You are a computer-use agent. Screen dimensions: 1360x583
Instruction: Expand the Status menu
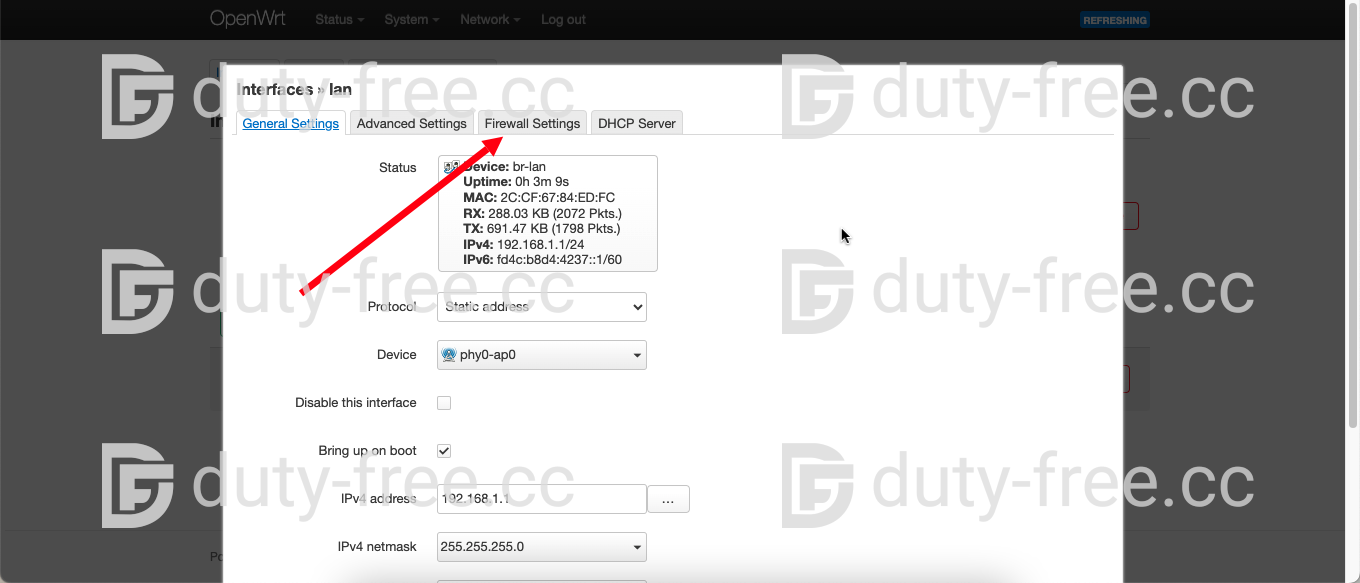[x=338, y=19]
